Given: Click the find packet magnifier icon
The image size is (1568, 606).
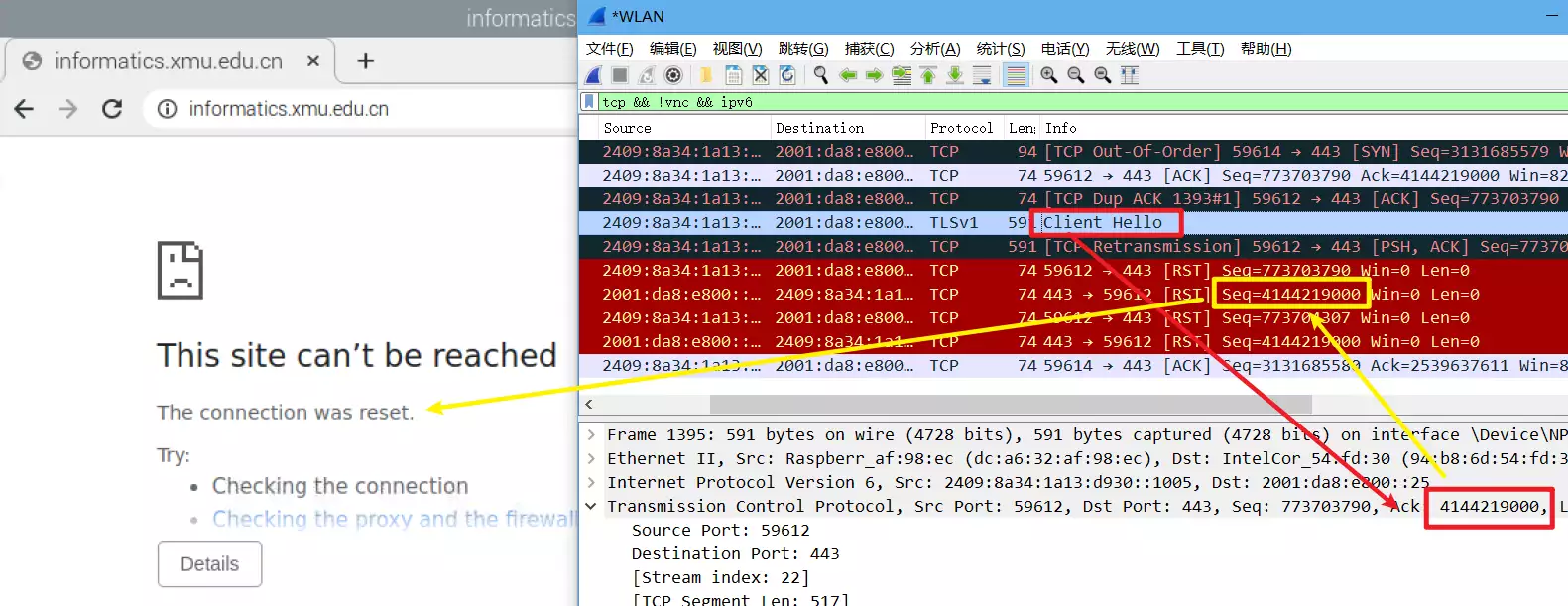Looking at the screenshot, I should coord(821,75).
